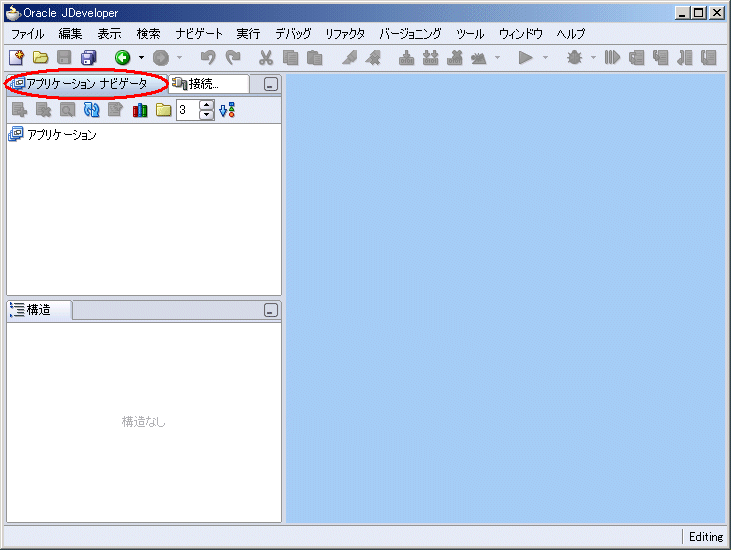Open the 実行 menu
Screen dimensions: 731x550
(x=248, y=34)
